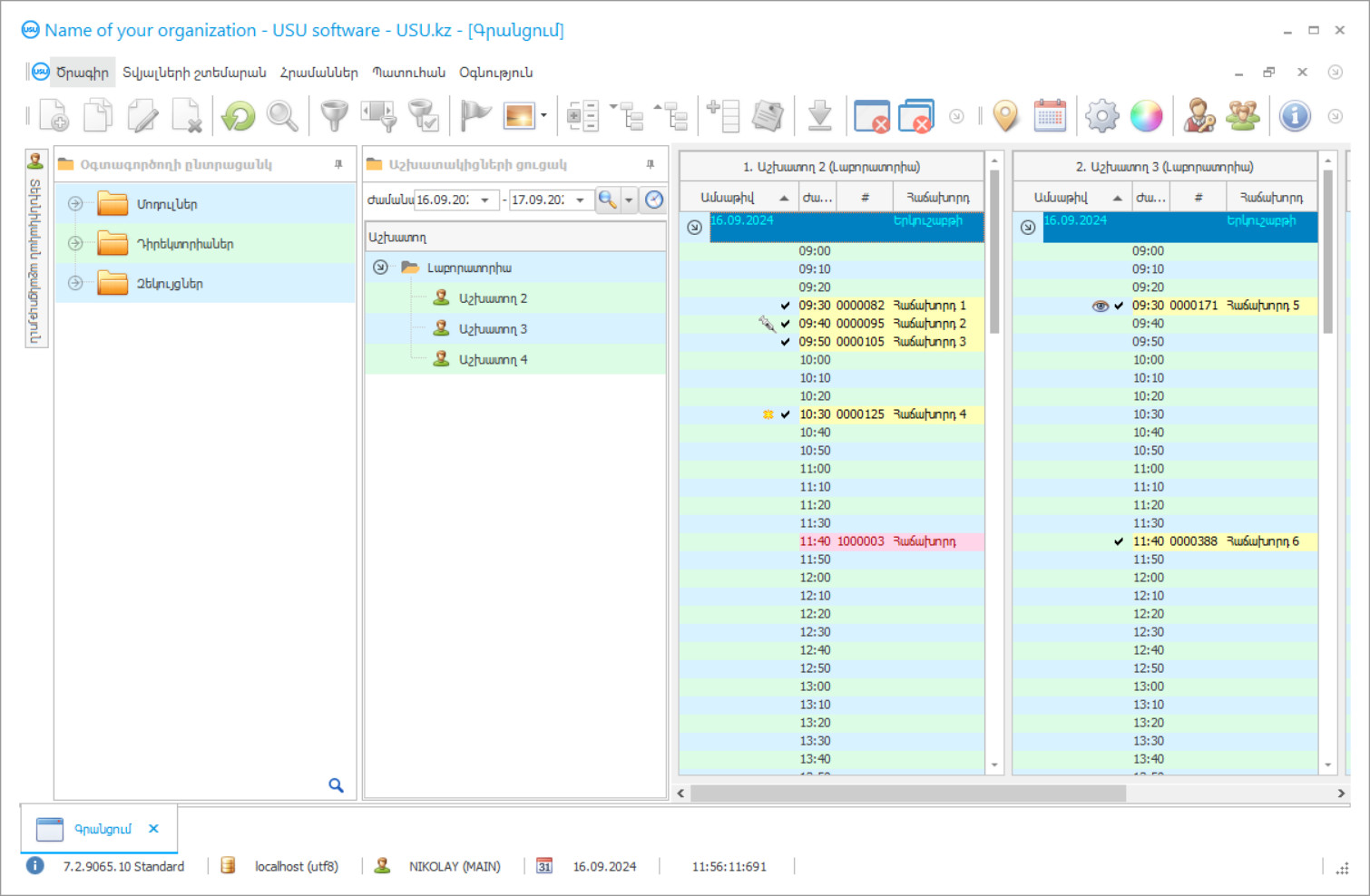Click the search button beside the dates

pos(607,200)
